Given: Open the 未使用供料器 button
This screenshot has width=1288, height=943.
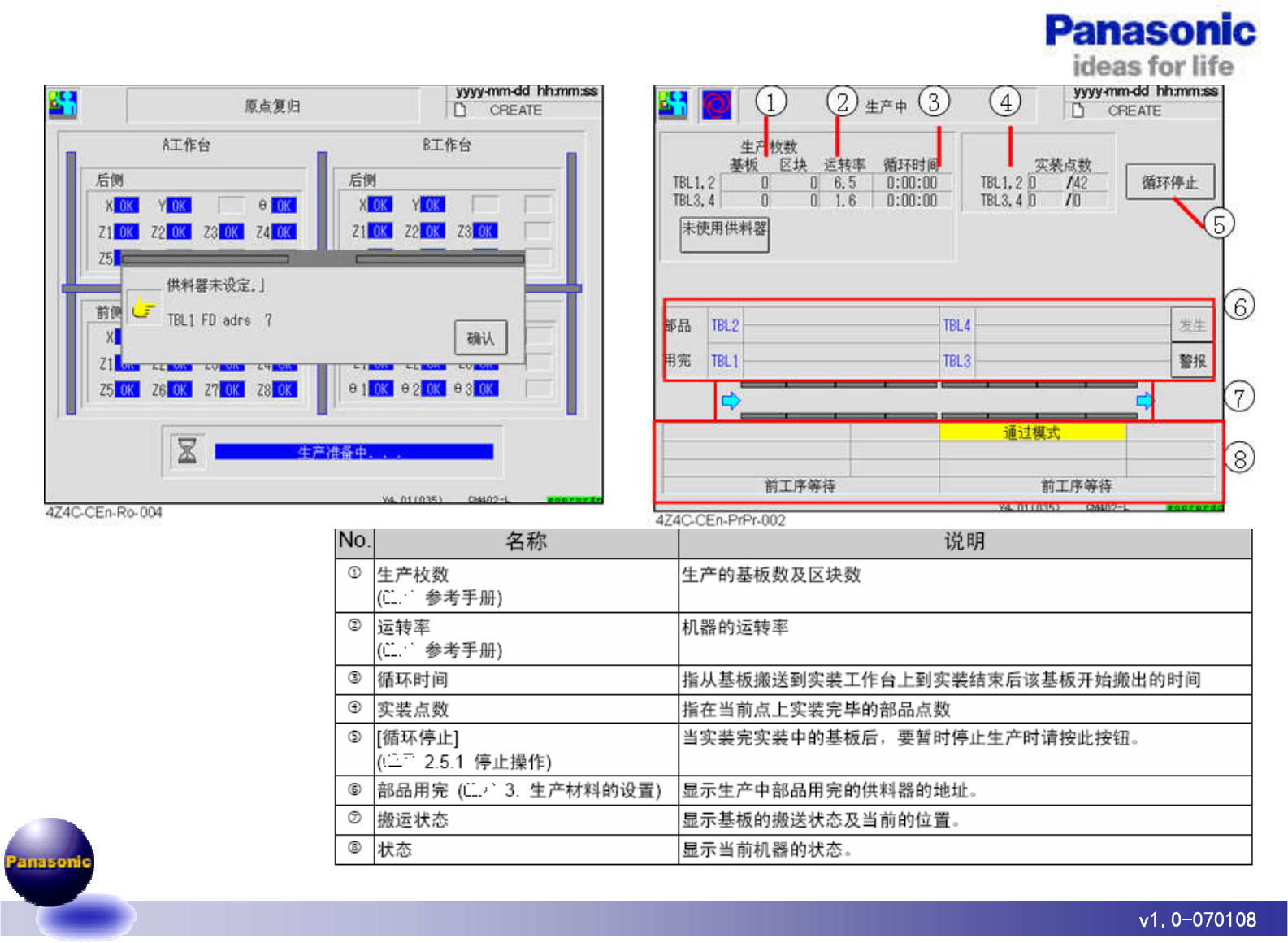Looking at the screenshot, I should [724, 234].
